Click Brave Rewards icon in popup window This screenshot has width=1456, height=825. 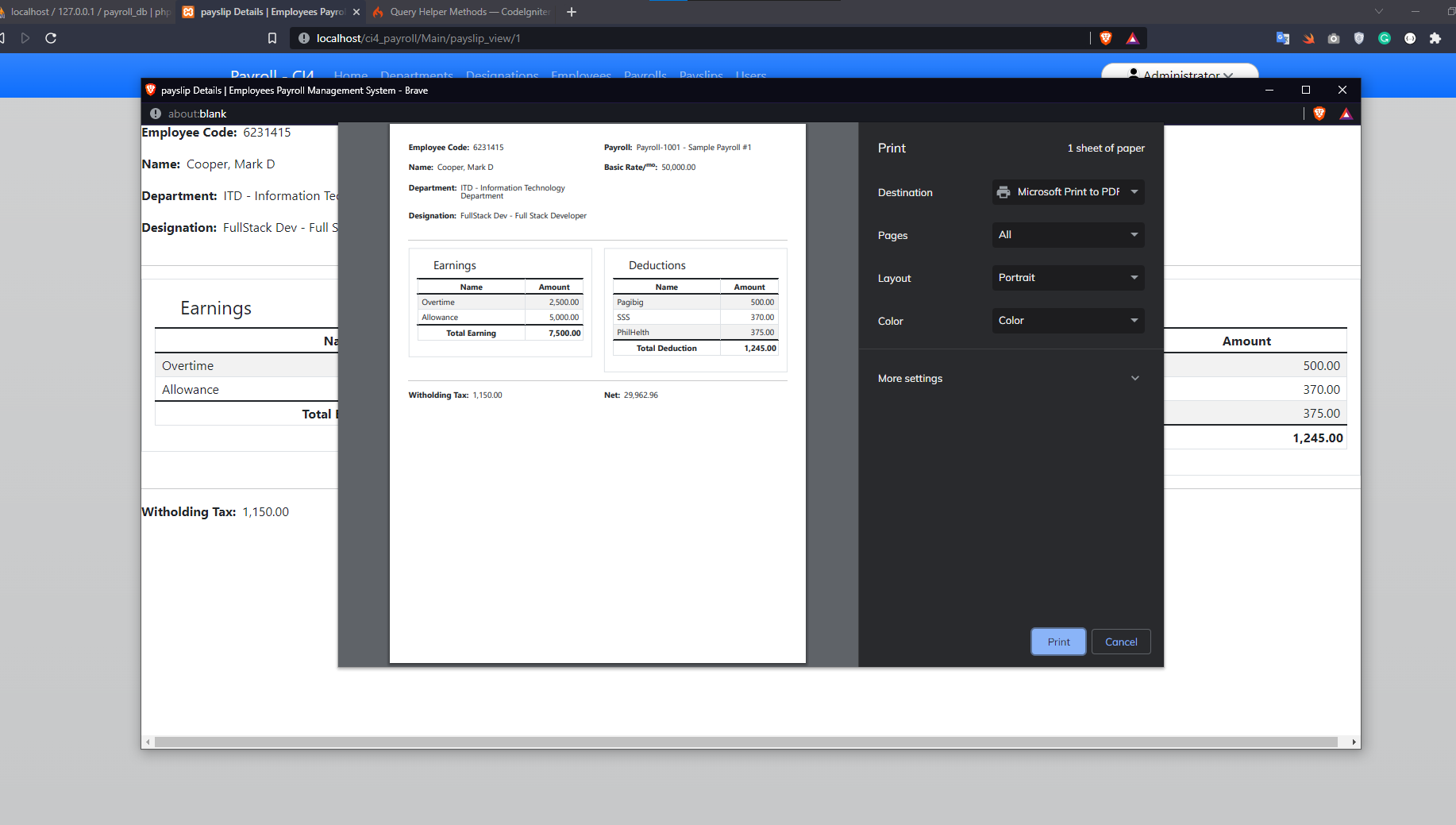tap(1346, 114)
